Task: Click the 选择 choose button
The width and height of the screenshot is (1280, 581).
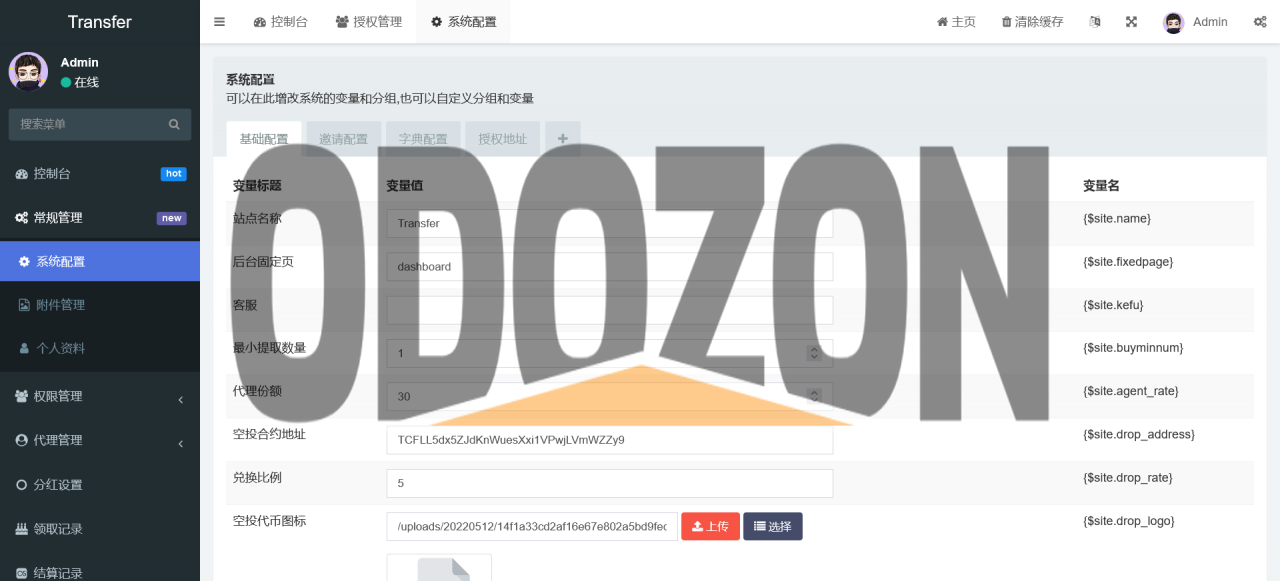Action: (772, 526)
